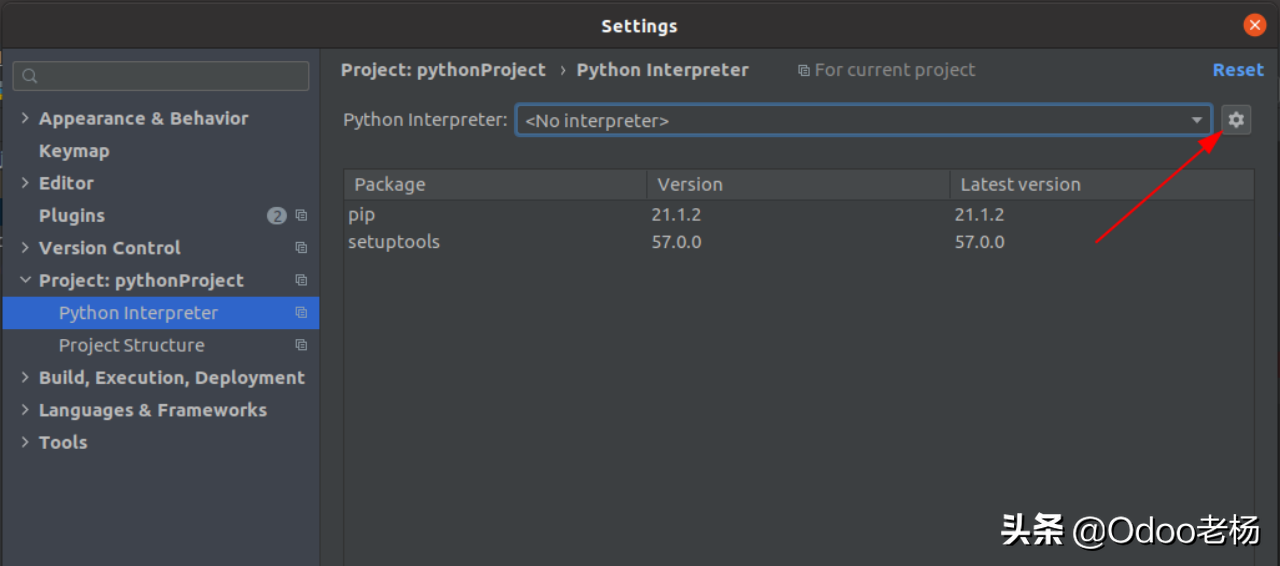The width and height of the screenshot is (1280, 566).
Task: Click the search magnifier icon in Settings
Action: coord(30,76)
